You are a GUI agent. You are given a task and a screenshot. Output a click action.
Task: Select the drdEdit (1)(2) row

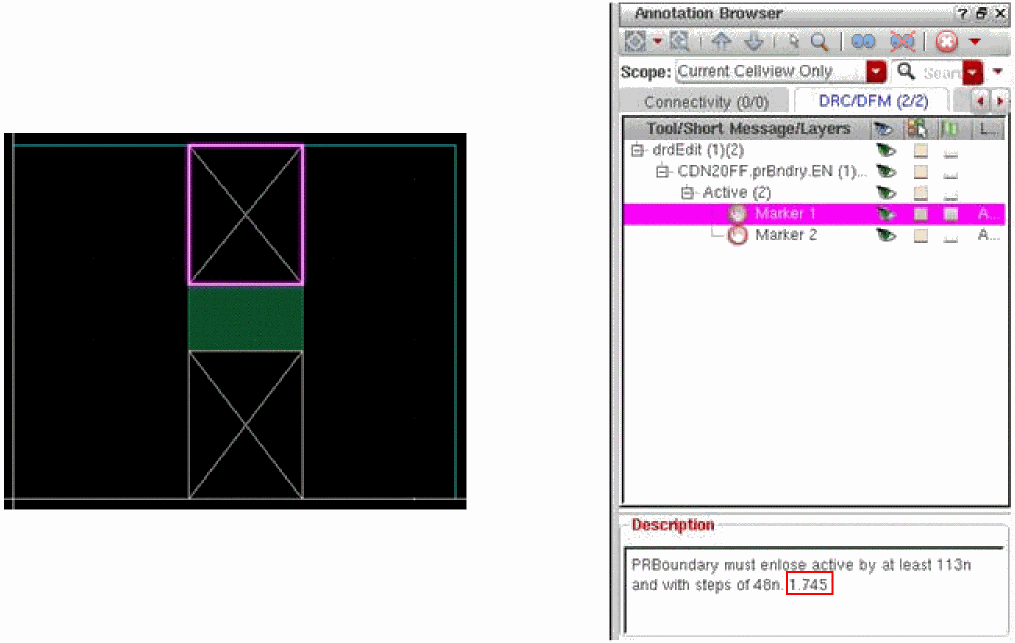(x=698, y=150)
